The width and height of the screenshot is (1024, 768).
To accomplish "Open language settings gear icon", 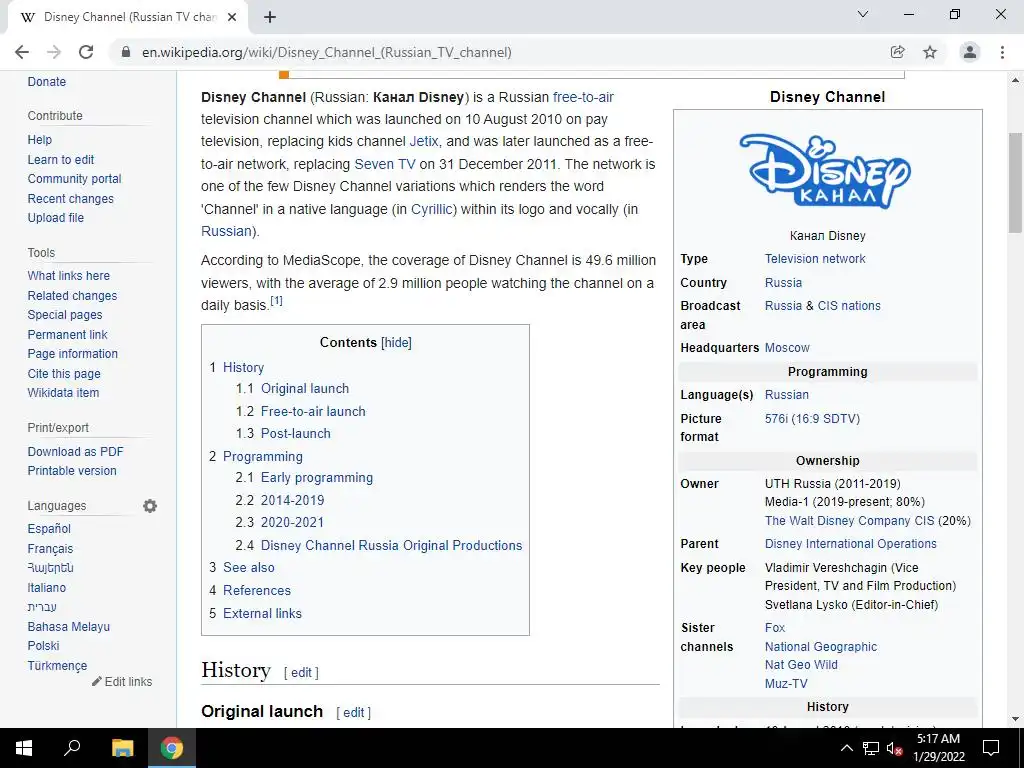I will coord(150,506).
